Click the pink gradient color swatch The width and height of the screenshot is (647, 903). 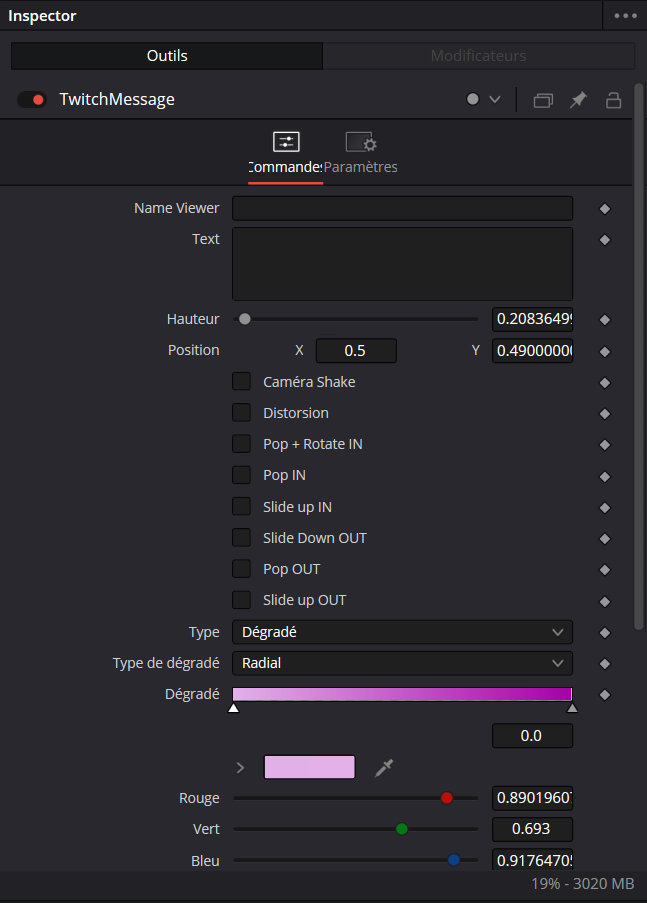pyautogui.click(x=309, y=767)
